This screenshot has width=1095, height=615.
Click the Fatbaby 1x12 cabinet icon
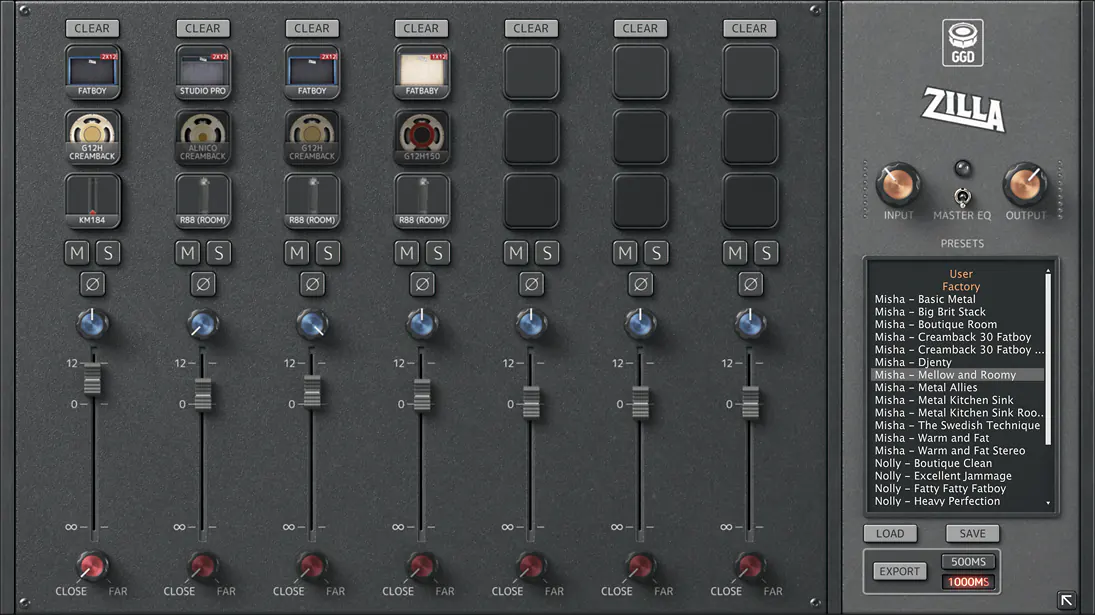[x=421, y=71]
